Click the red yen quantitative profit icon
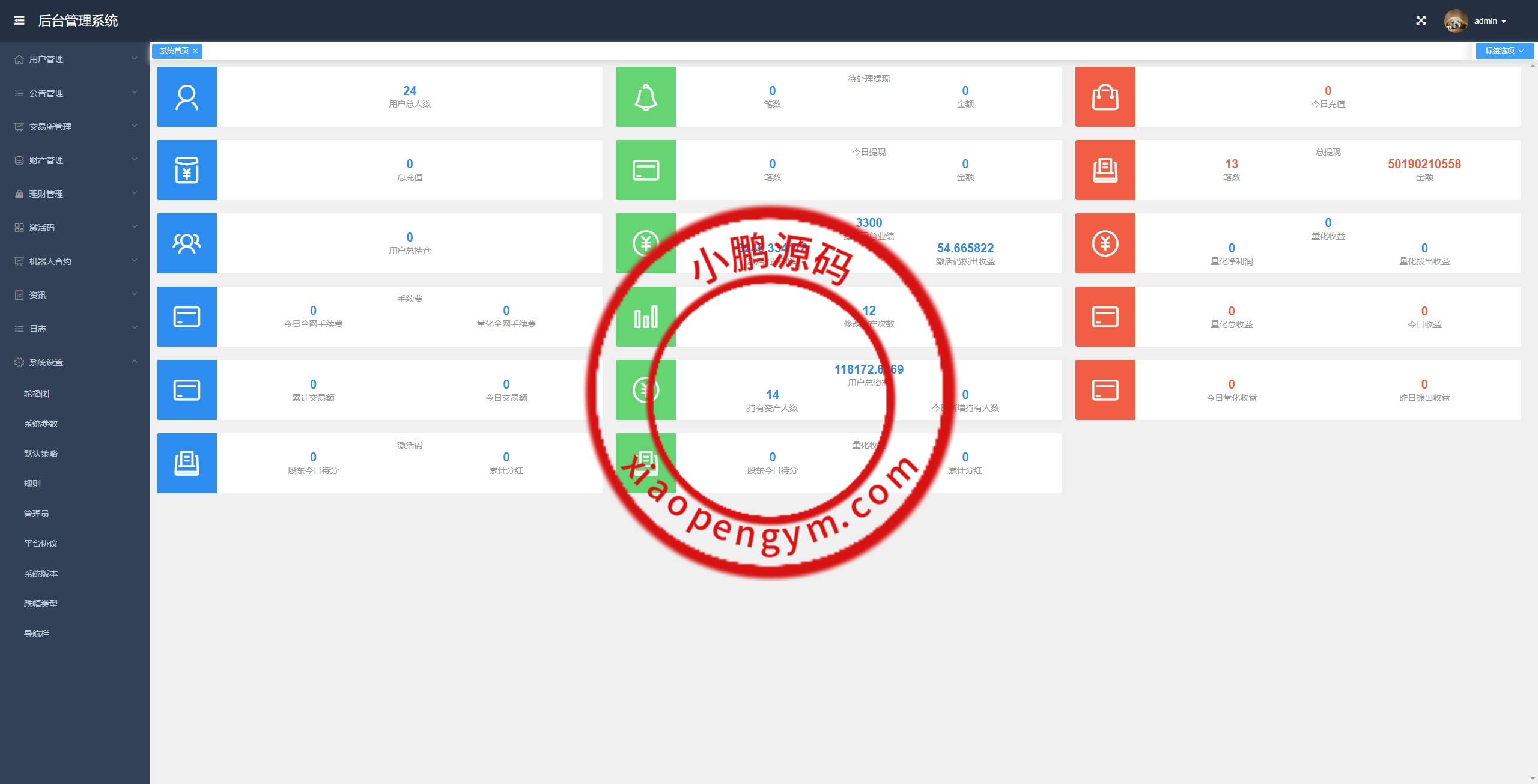 coord(1105,243)
